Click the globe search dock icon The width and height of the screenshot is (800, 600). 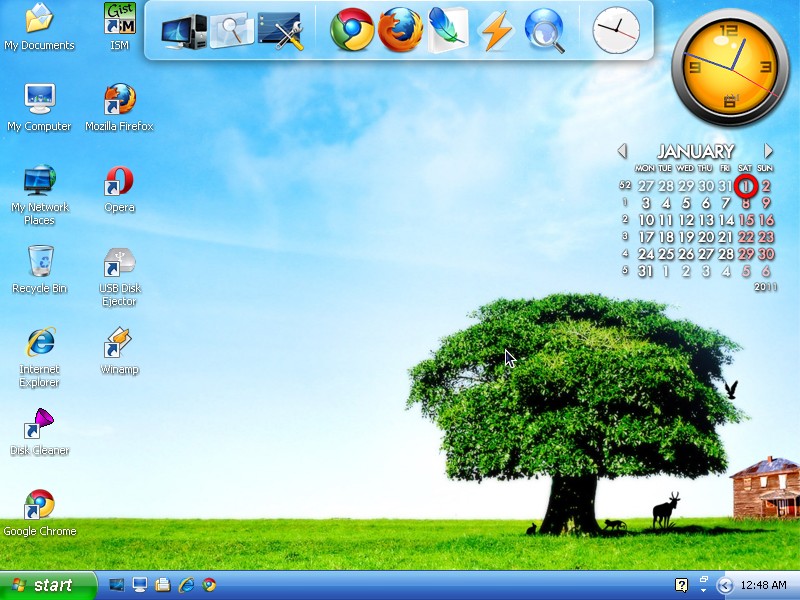coord(545,31)
